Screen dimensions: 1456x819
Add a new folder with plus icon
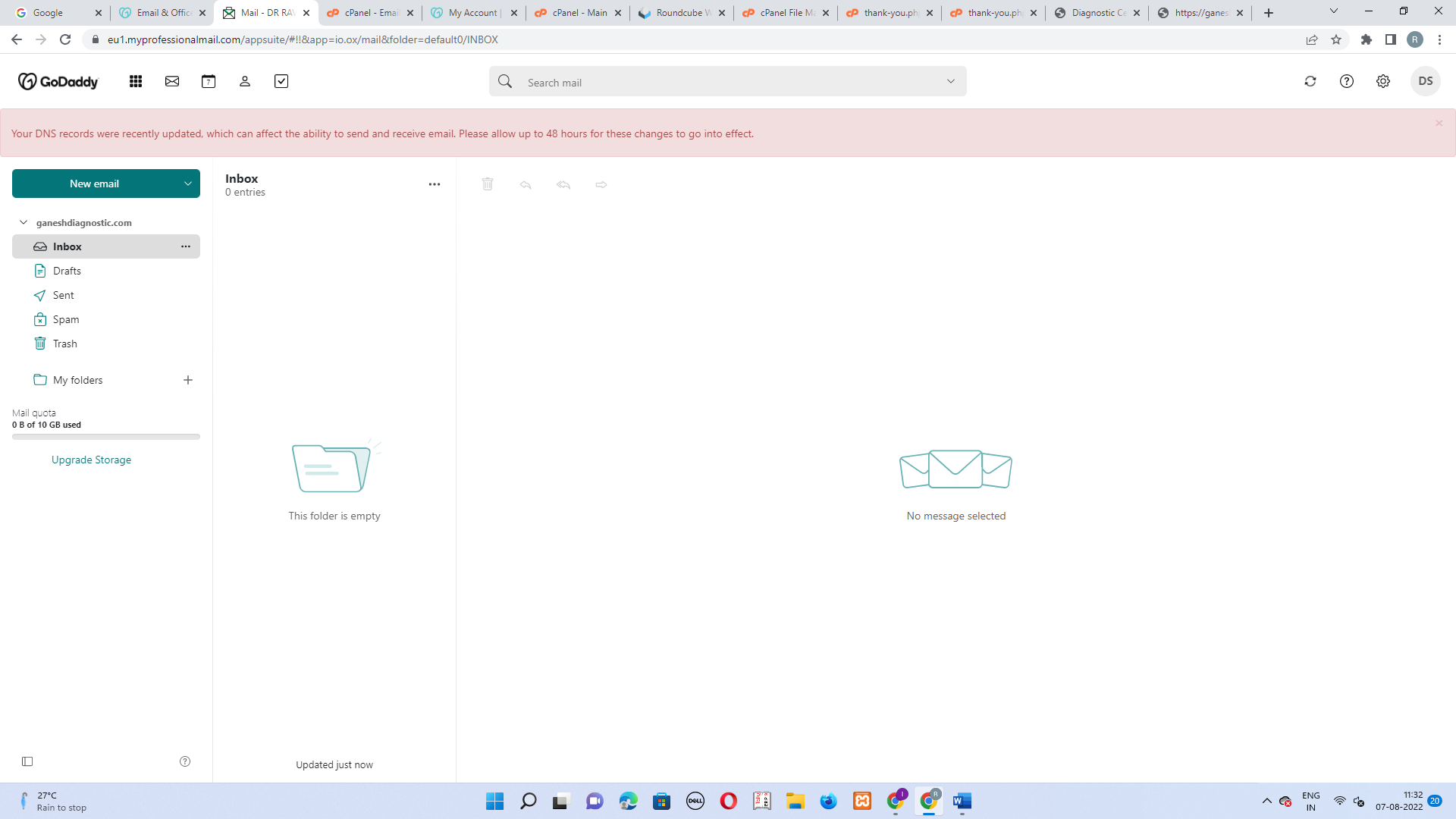(188, 380)
